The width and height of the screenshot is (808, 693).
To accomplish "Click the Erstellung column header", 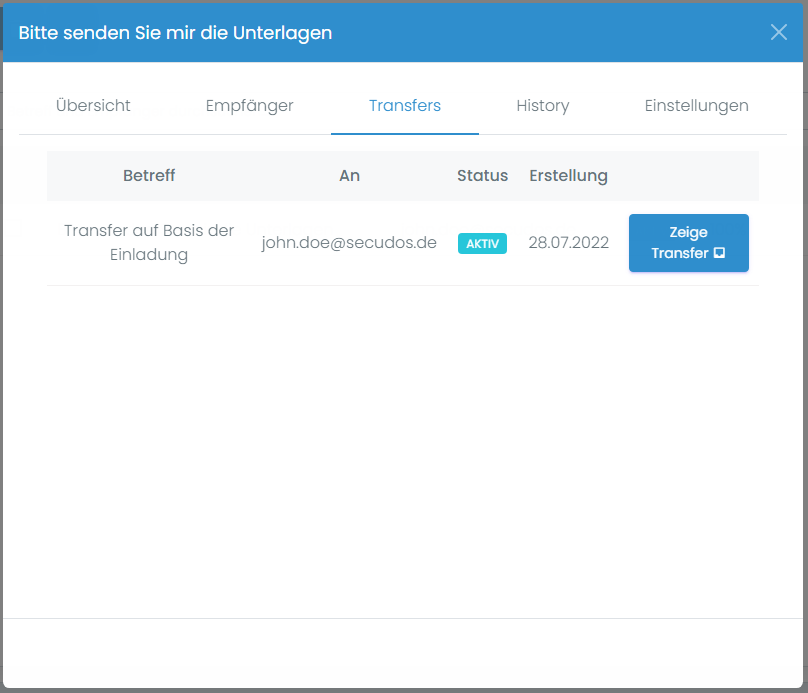I will click(x=568, y=175).
